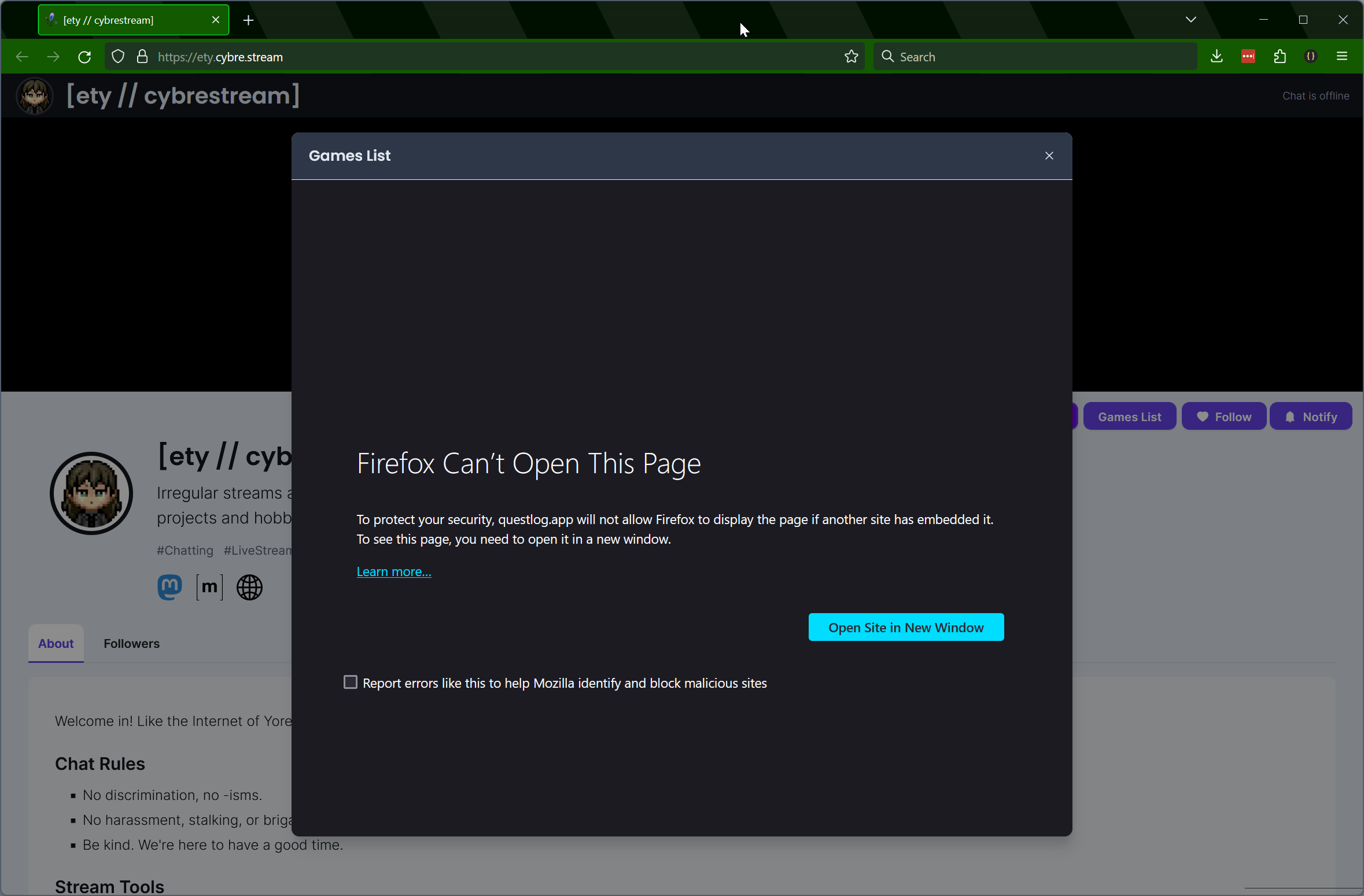Click the Firefox Search input field

click(1035, 57)
